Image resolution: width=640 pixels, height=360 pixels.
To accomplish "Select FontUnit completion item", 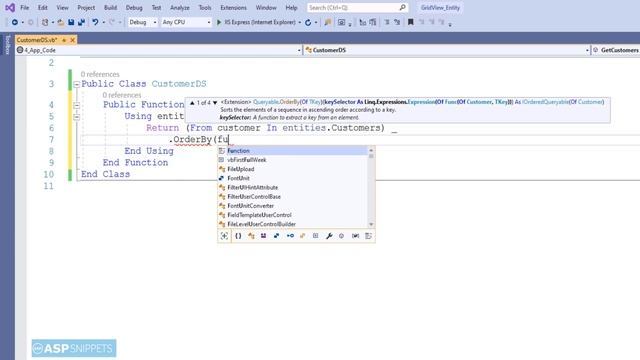I will pos(293,178).
